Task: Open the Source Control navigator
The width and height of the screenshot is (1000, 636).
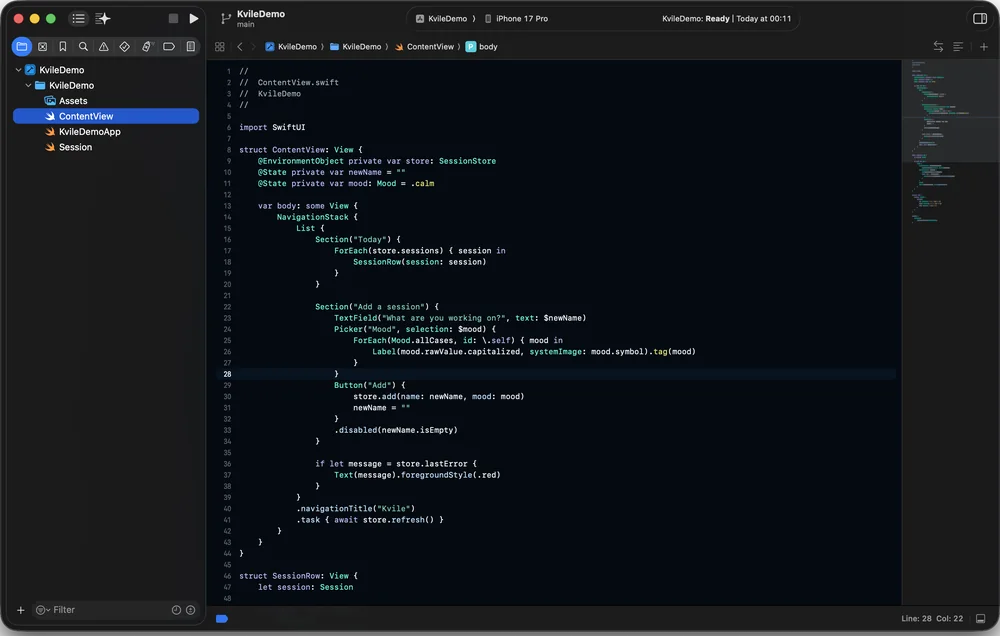Action: (43, 47)
